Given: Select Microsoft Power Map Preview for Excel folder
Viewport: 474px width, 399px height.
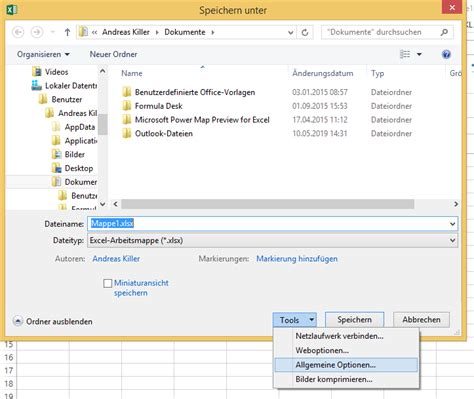Looking at the screenshot, I should [x=196, y=120].
